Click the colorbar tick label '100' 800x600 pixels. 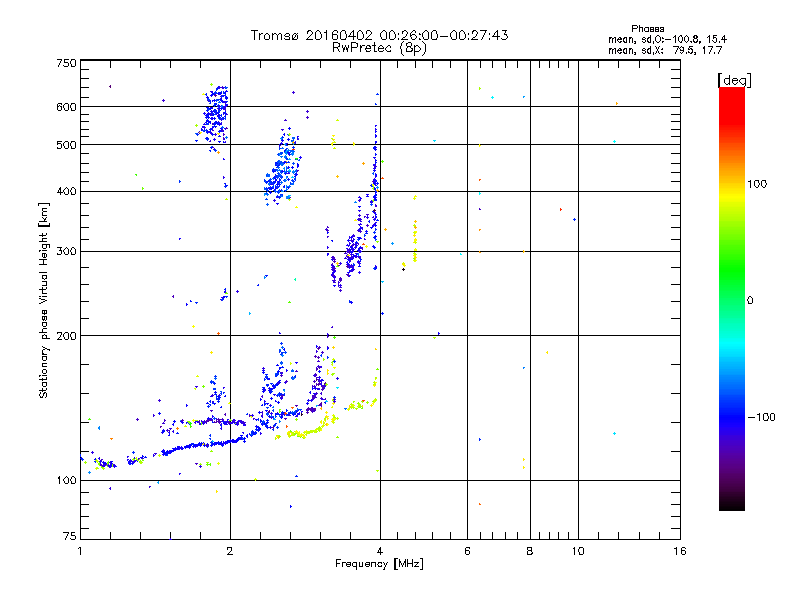coord(757,184)
